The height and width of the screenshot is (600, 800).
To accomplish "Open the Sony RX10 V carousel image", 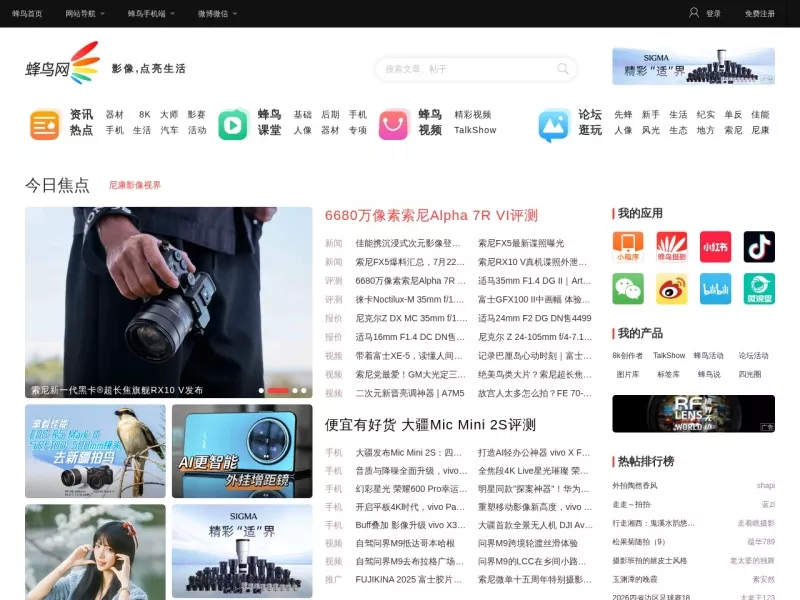I will [x=168, y=302].
